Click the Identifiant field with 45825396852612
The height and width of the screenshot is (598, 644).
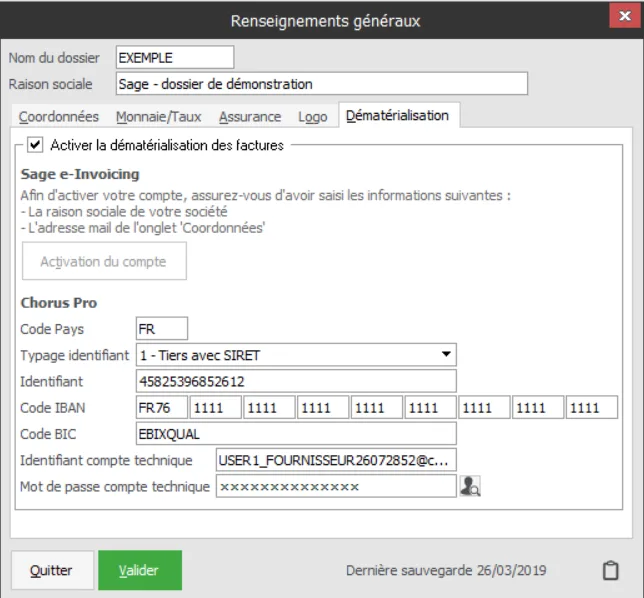296,381
